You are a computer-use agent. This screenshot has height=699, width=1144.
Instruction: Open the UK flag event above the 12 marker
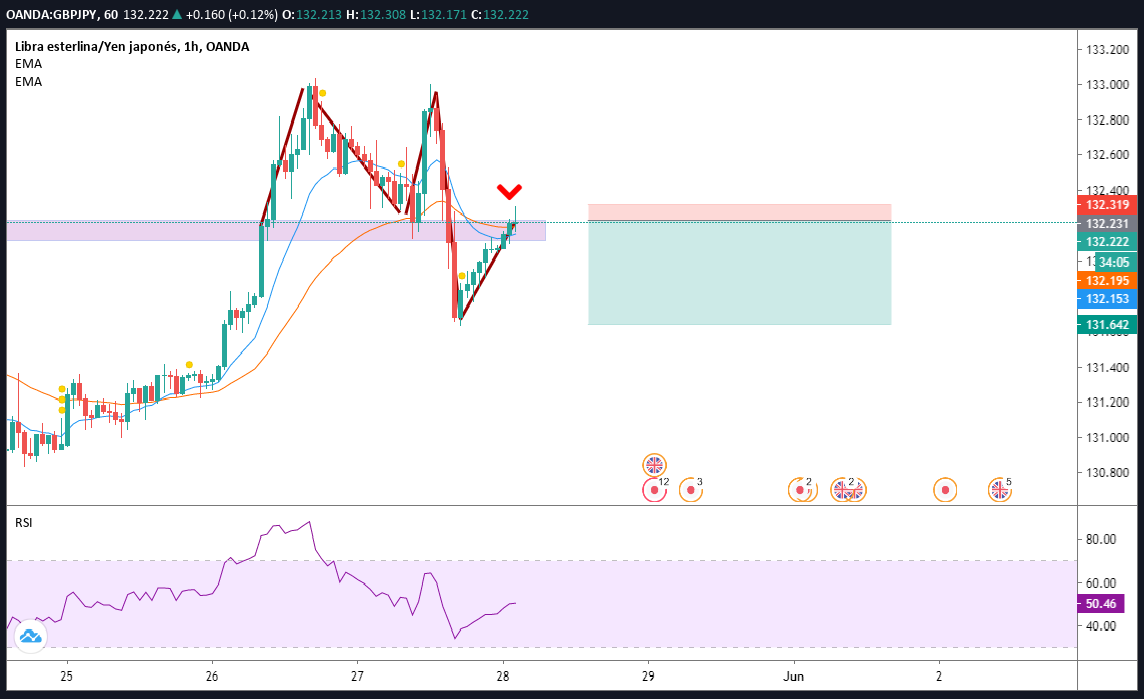point(654,465)
